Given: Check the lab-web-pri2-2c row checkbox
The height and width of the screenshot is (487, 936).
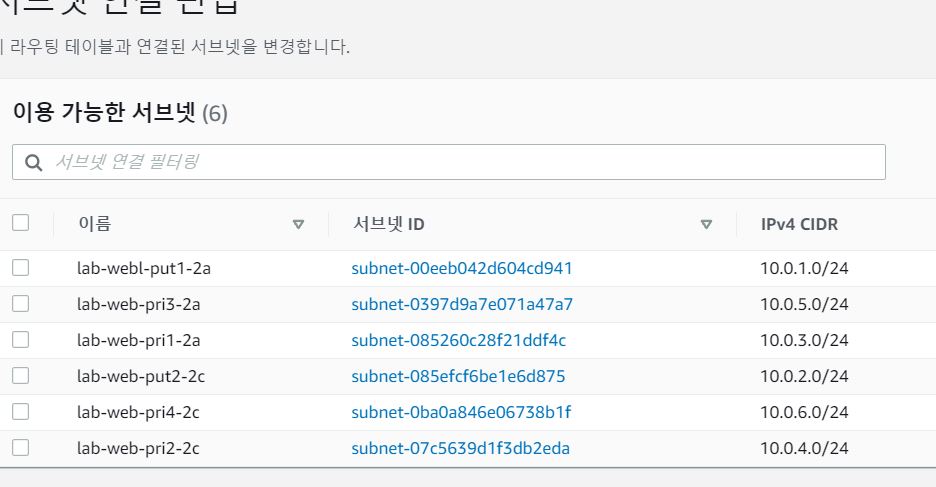Looking at the screenshot, I should click(x=20, y=447).
